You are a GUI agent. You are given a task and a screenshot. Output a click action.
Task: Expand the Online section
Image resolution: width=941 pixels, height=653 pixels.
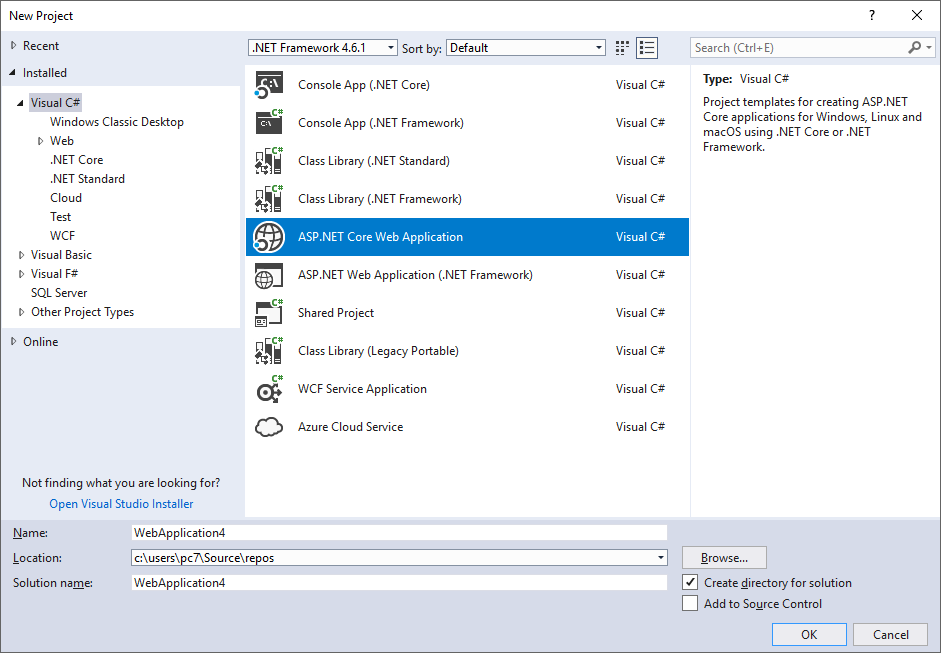[x=13, y=342]
